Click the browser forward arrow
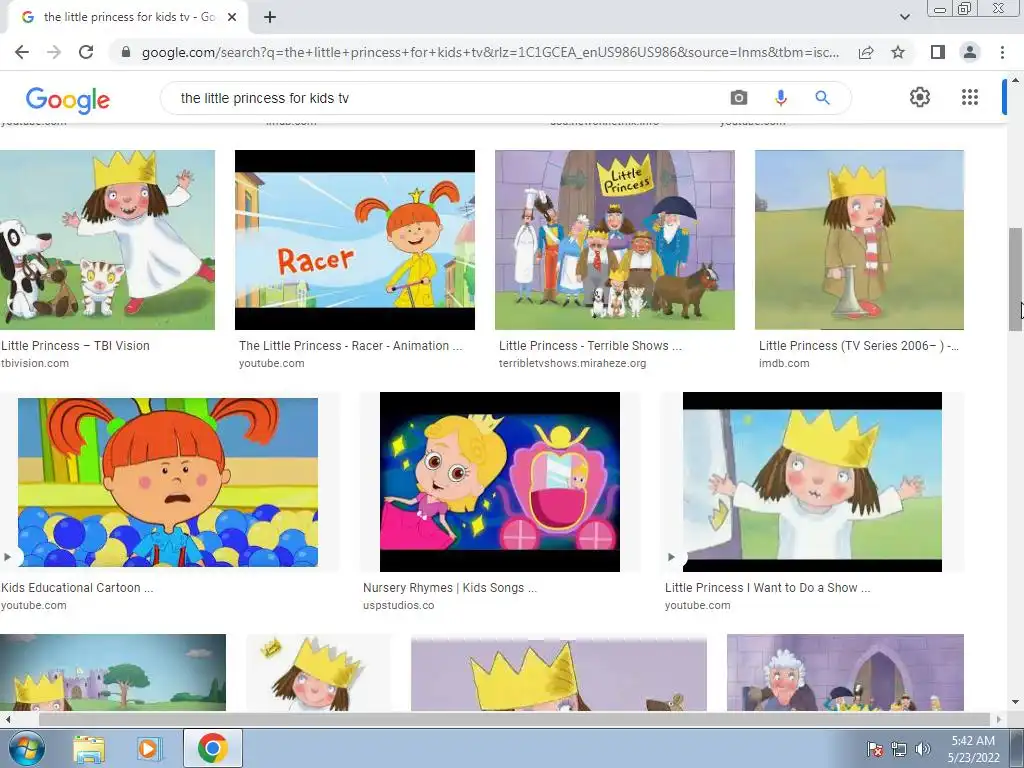 [54, 52]
